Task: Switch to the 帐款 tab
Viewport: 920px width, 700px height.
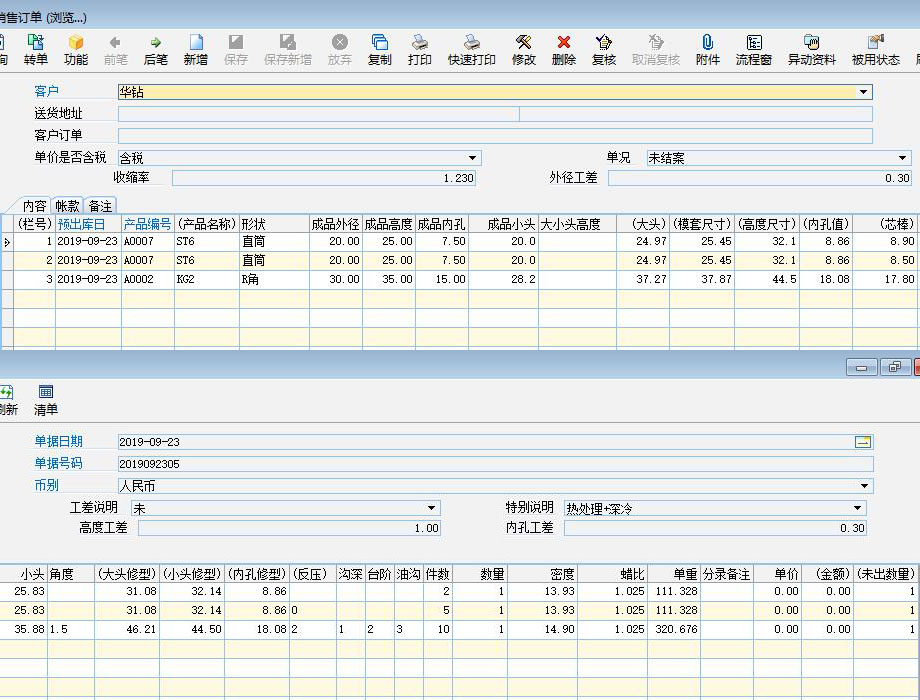Action: (x=67, y=206)
